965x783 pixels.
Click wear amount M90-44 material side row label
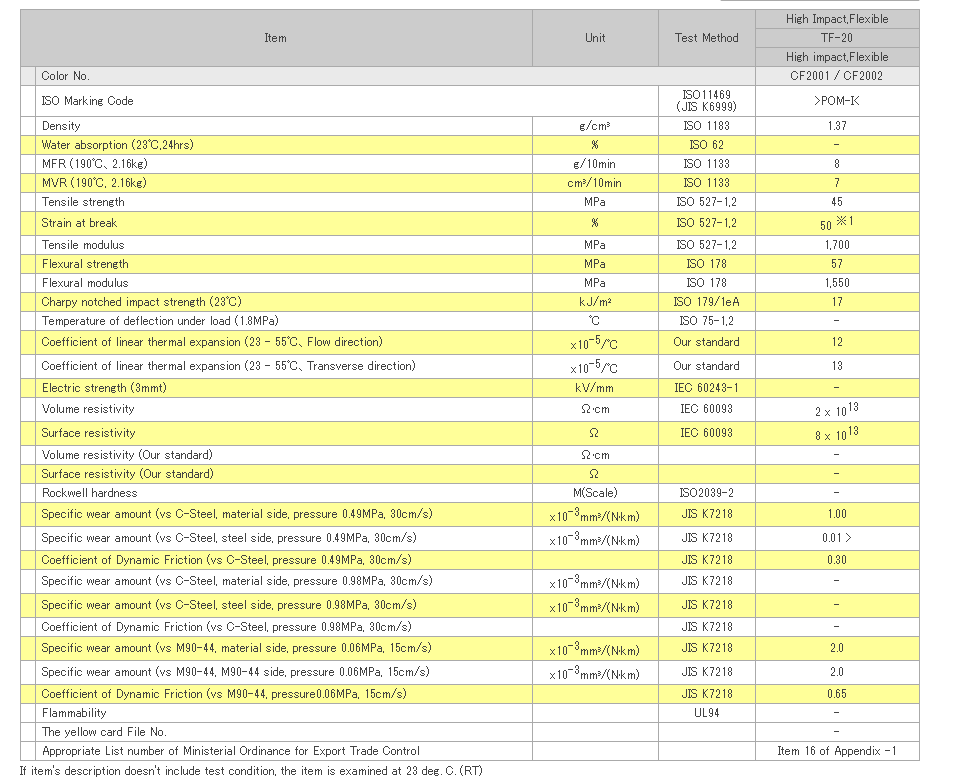point(236,649)
